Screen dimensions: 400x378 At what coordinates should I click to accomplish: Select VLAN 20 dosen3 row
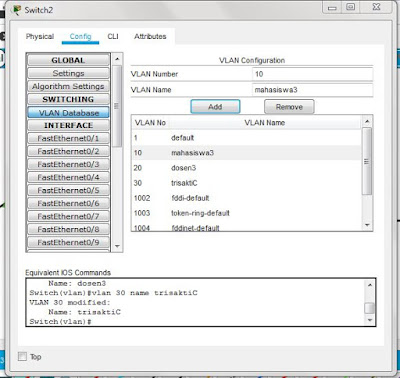247,168
